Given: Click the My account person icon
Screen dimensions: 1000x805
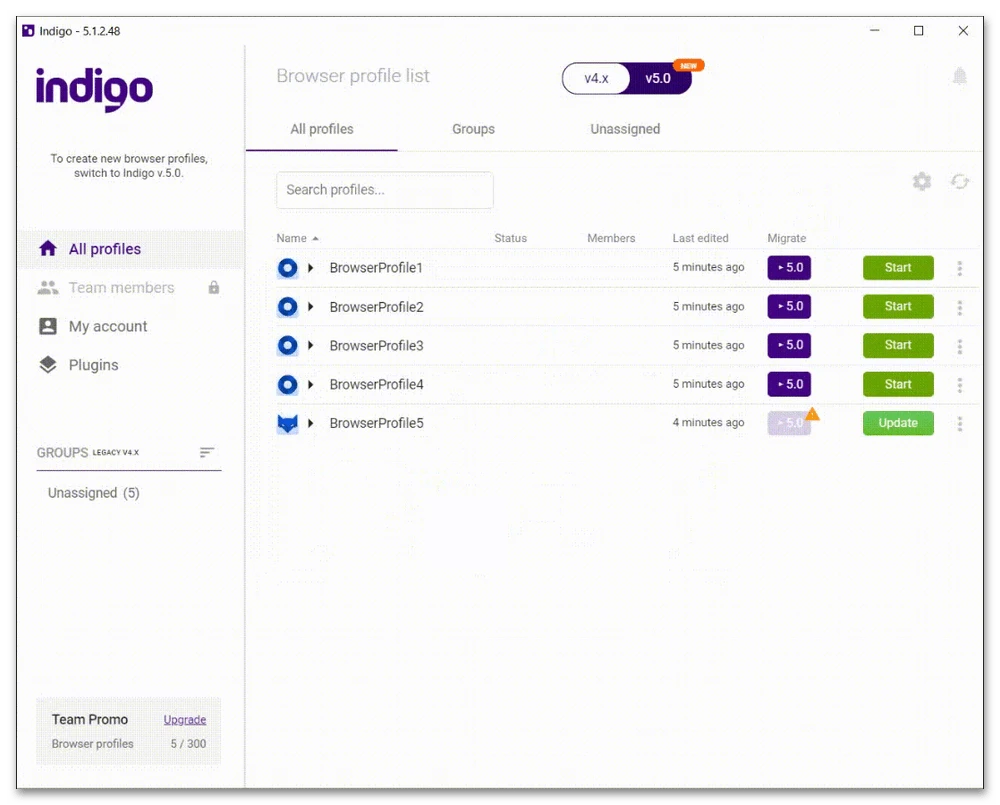Looking at the screenshot, I should 48,326.
